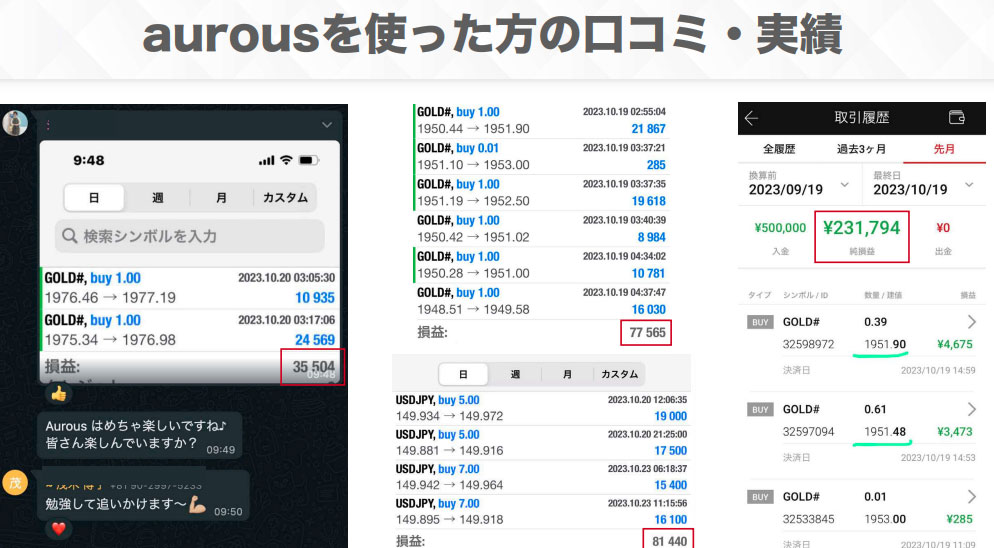Click the 取引履歴 screen title
Viewport: 994px width, 548px height.
862,117
